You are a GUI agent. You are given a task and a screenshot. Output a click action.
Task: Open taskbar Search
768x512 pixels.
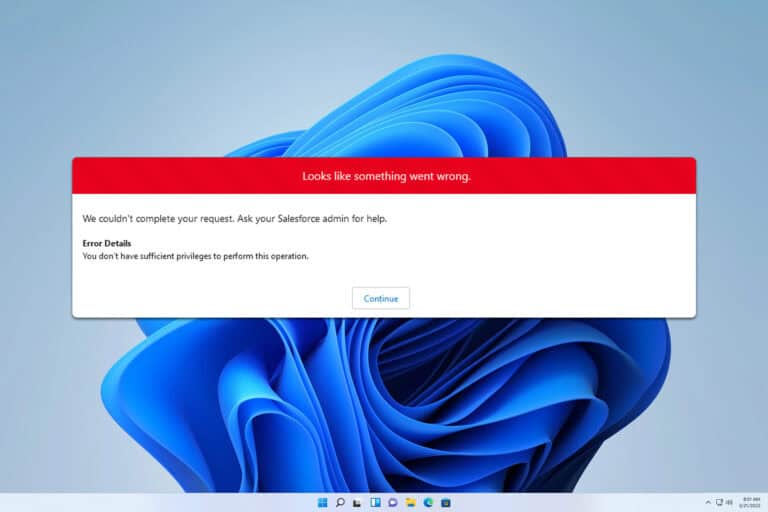click(340, 502)
